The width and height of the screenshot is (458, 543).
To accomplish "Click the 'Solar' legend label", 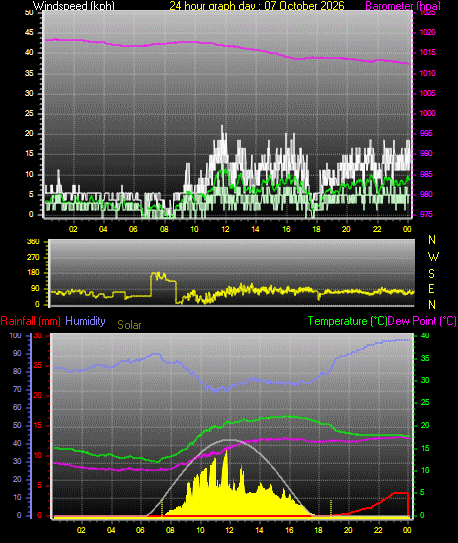I will click(129, 325).
